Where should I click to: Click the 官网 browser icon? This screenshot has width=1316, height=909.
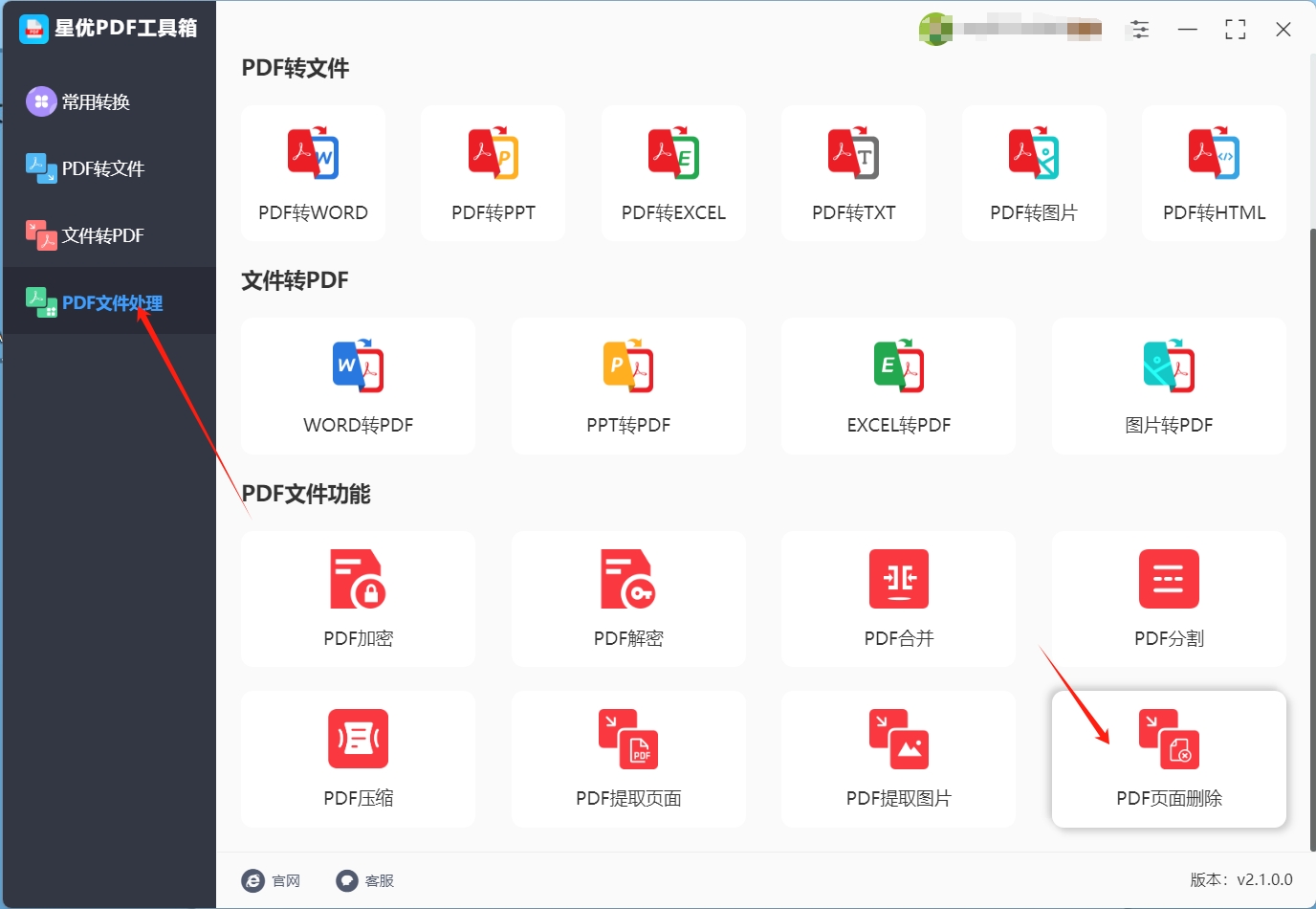click(252, 880)
